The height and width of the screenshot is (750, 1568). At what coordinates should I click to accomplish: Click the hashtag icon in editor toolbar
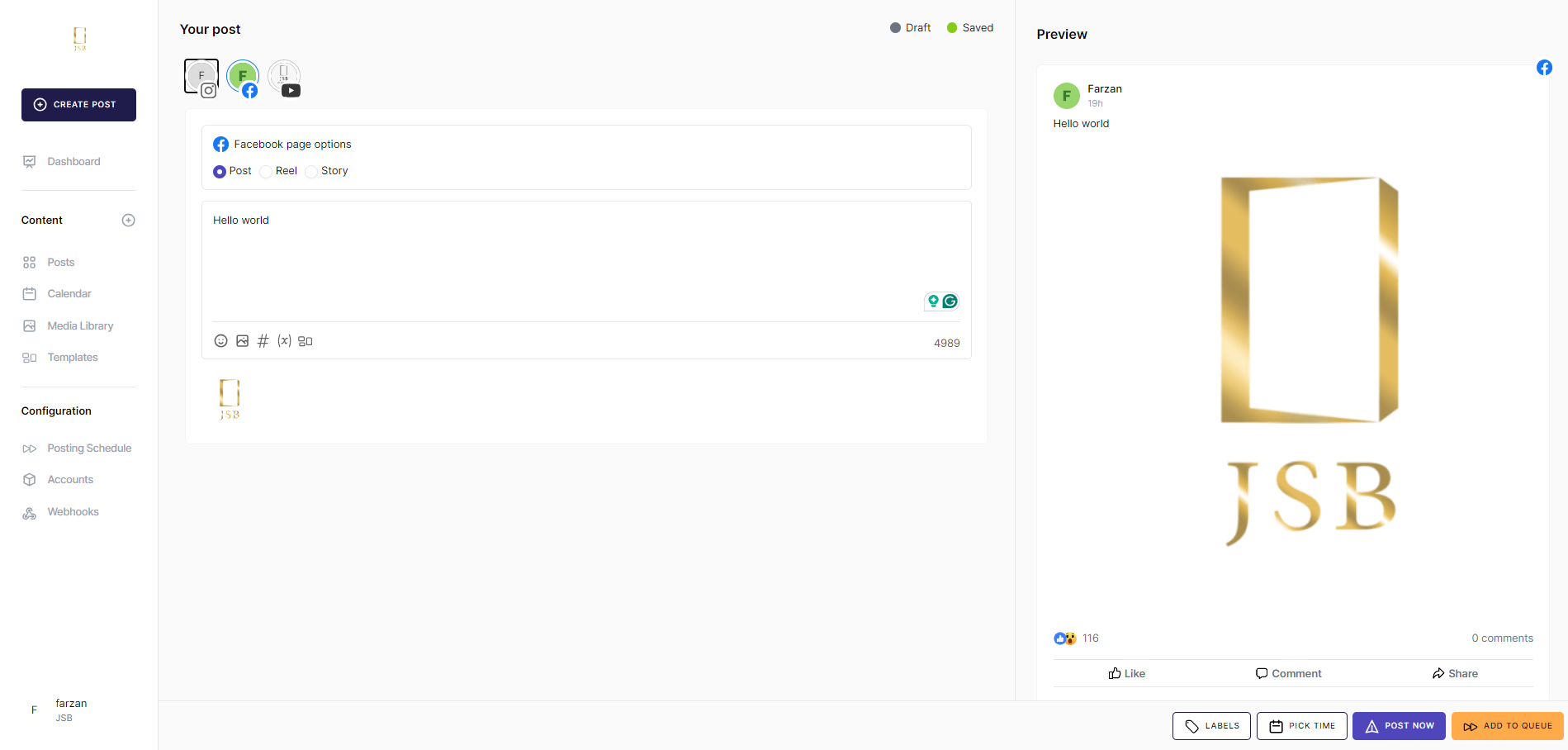[263, 341]
